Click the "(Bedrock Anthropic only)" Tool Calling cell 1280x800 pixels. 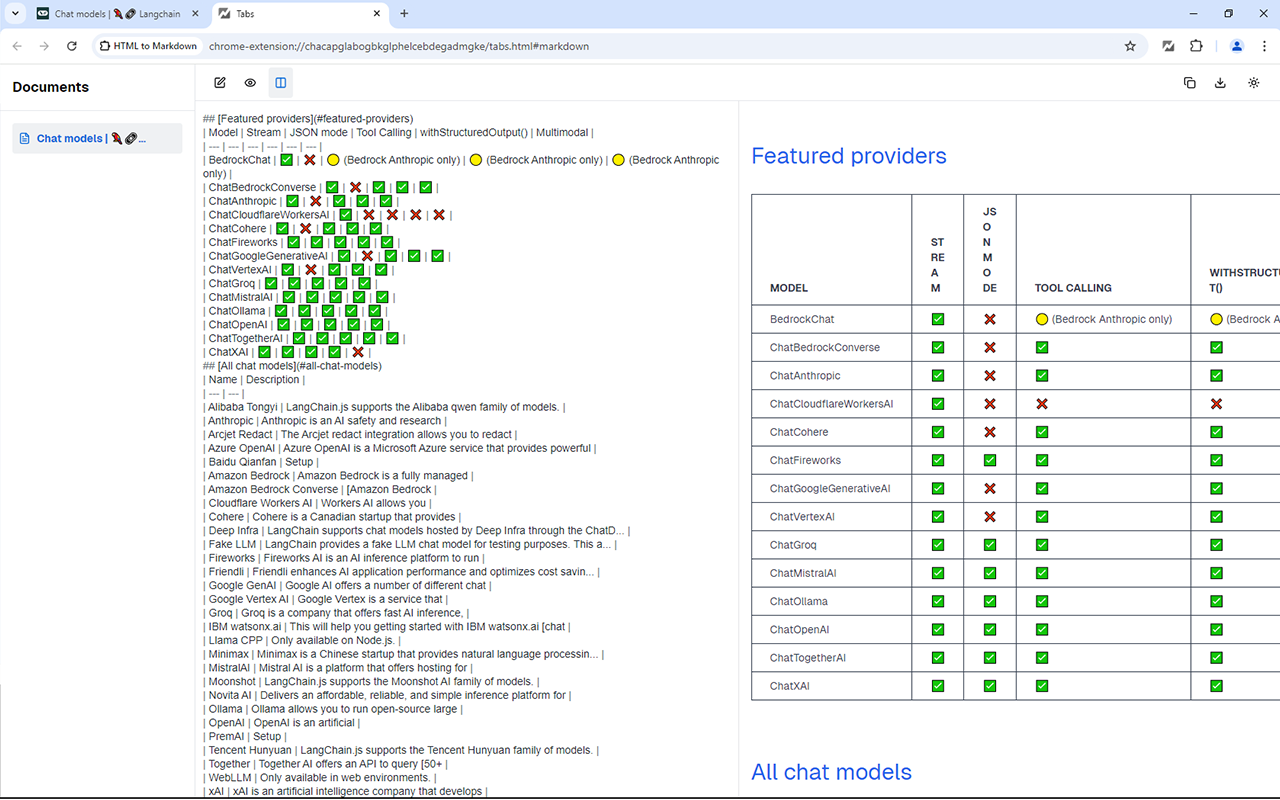(1103, 319)
